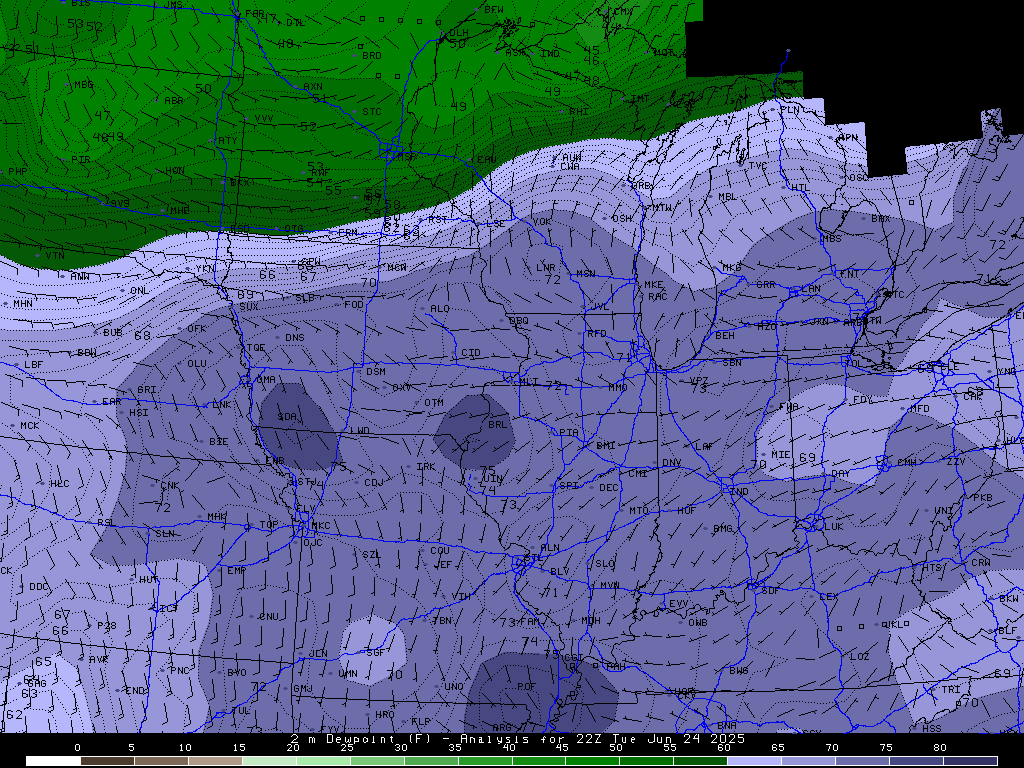Select the ALO station label

pyautogui.click(x=440, y=309)
